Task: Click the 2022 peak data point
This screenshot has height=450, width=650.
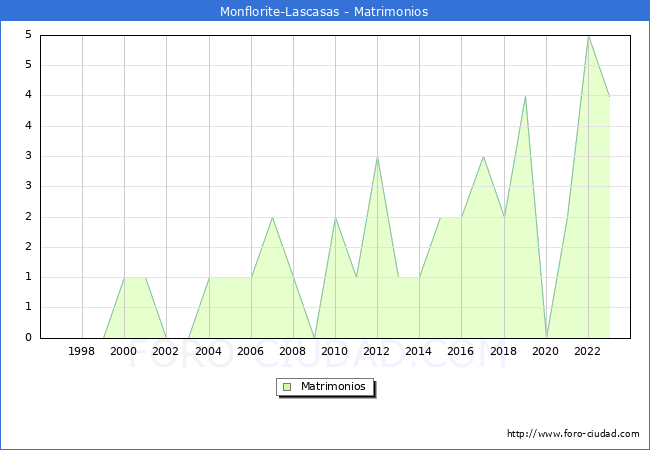Action: (588, 36)
